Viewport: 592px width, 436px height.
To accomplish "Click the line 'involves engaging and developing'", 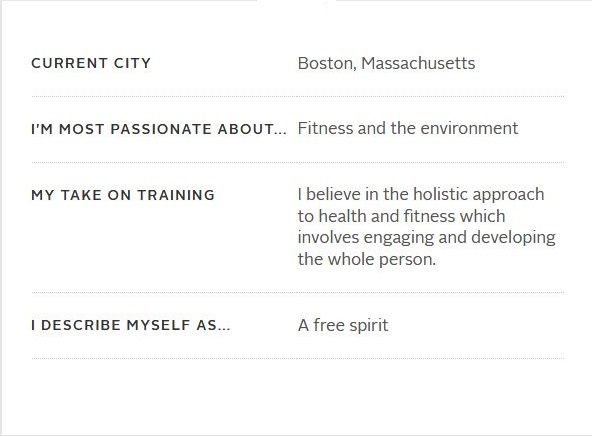I will pyautogui.click(x=427, y=238).
